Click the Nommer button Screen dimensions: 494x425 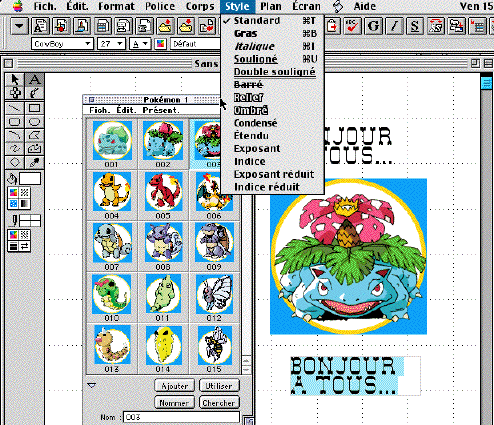174,403
